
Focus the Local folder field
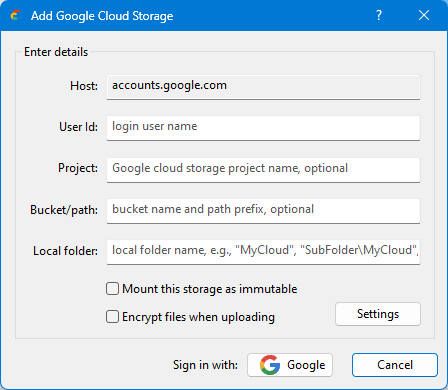[263, 252]
